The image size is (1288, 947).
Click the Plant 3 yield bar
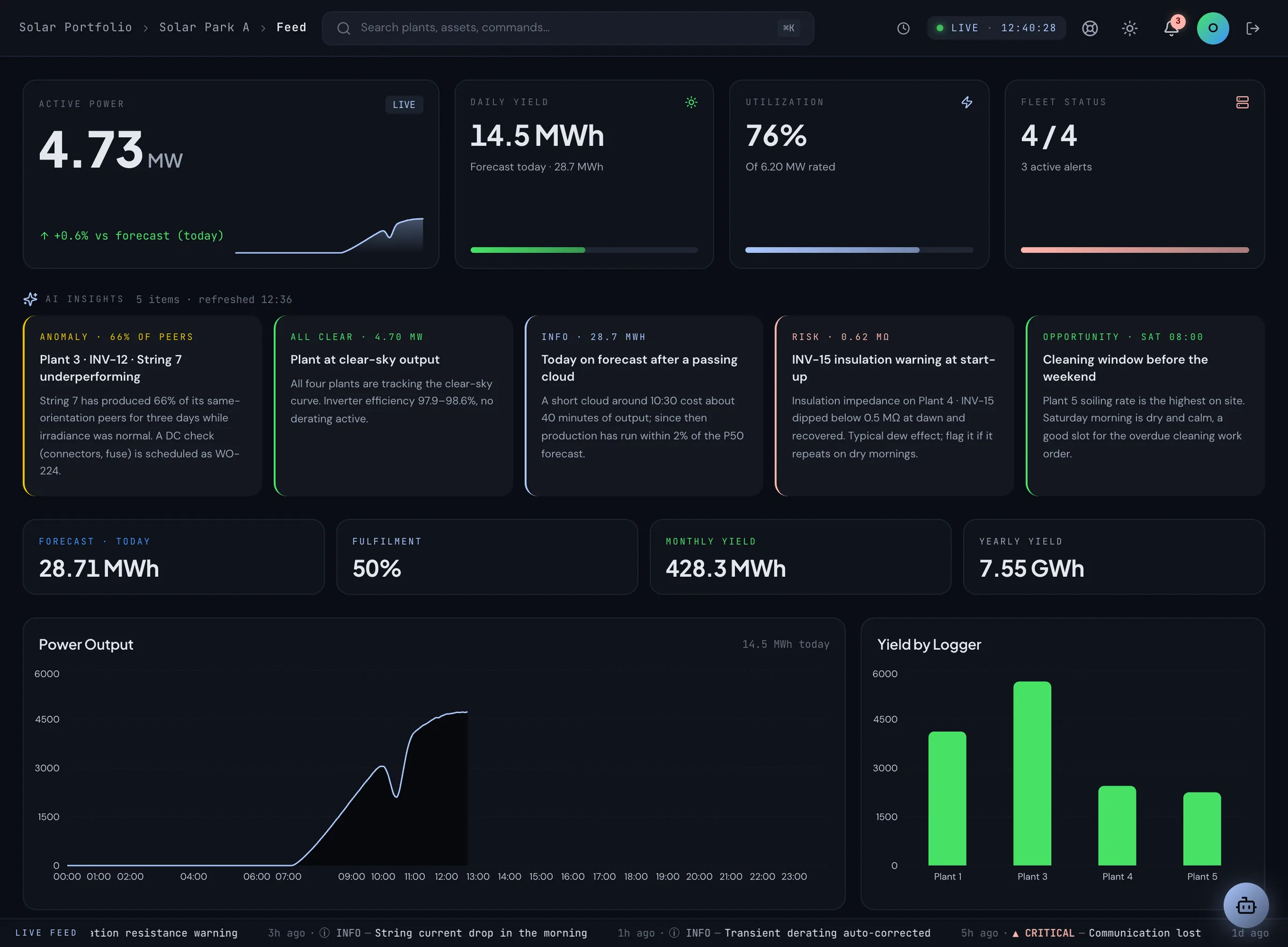coord(1032,773)
